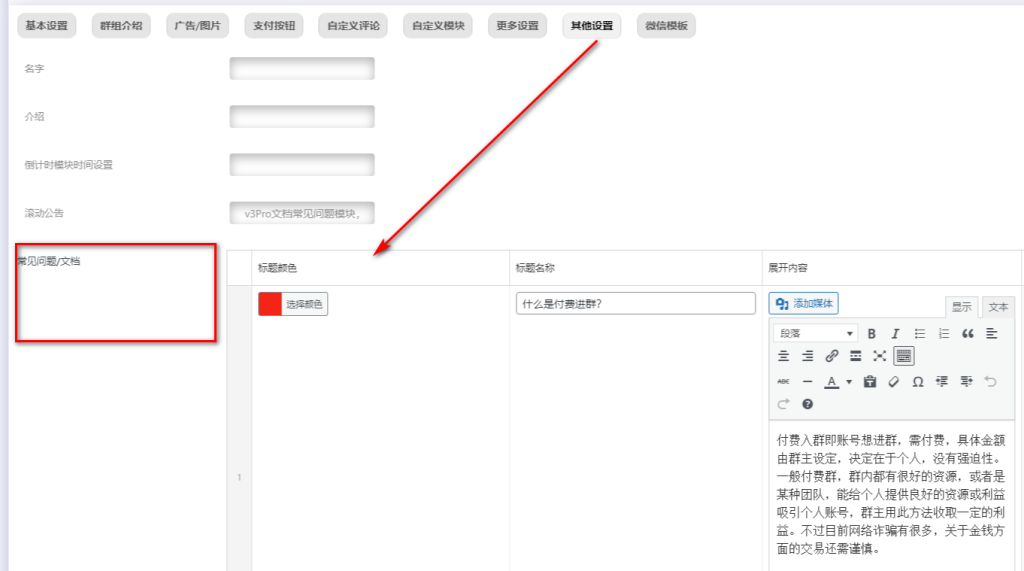The width and height of the screenshot is (1024, 571).
Task: Align text center
Action: coord(784,356)
